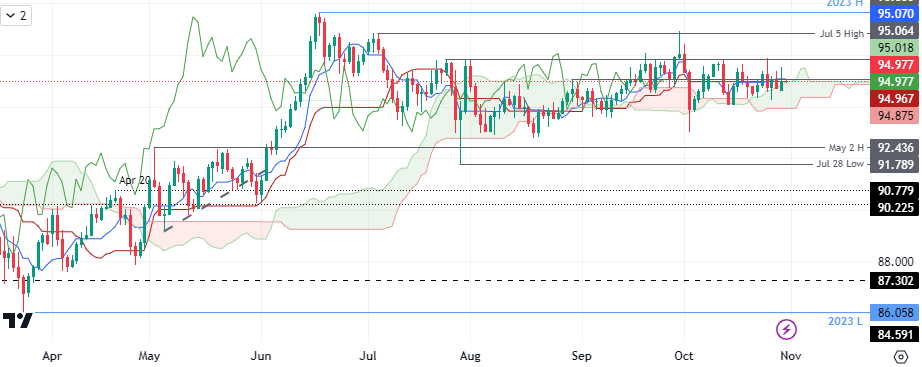Click the 95.064 grey price tag
Image resolution: width=922 pixels, height=367 pixels.
pyautogui.click(x=894, y=31)
